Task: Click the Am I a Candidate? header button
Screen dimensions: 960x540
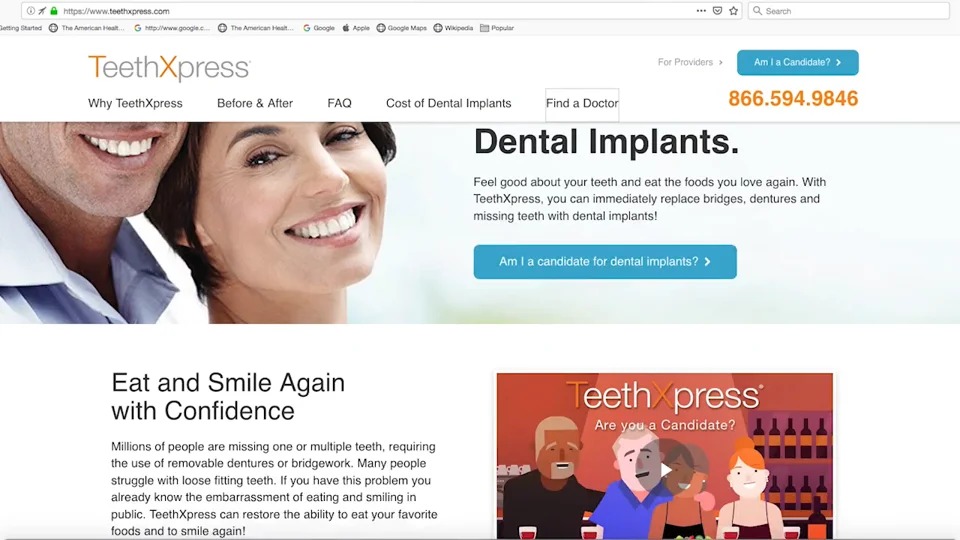Action: pos(798,62)
